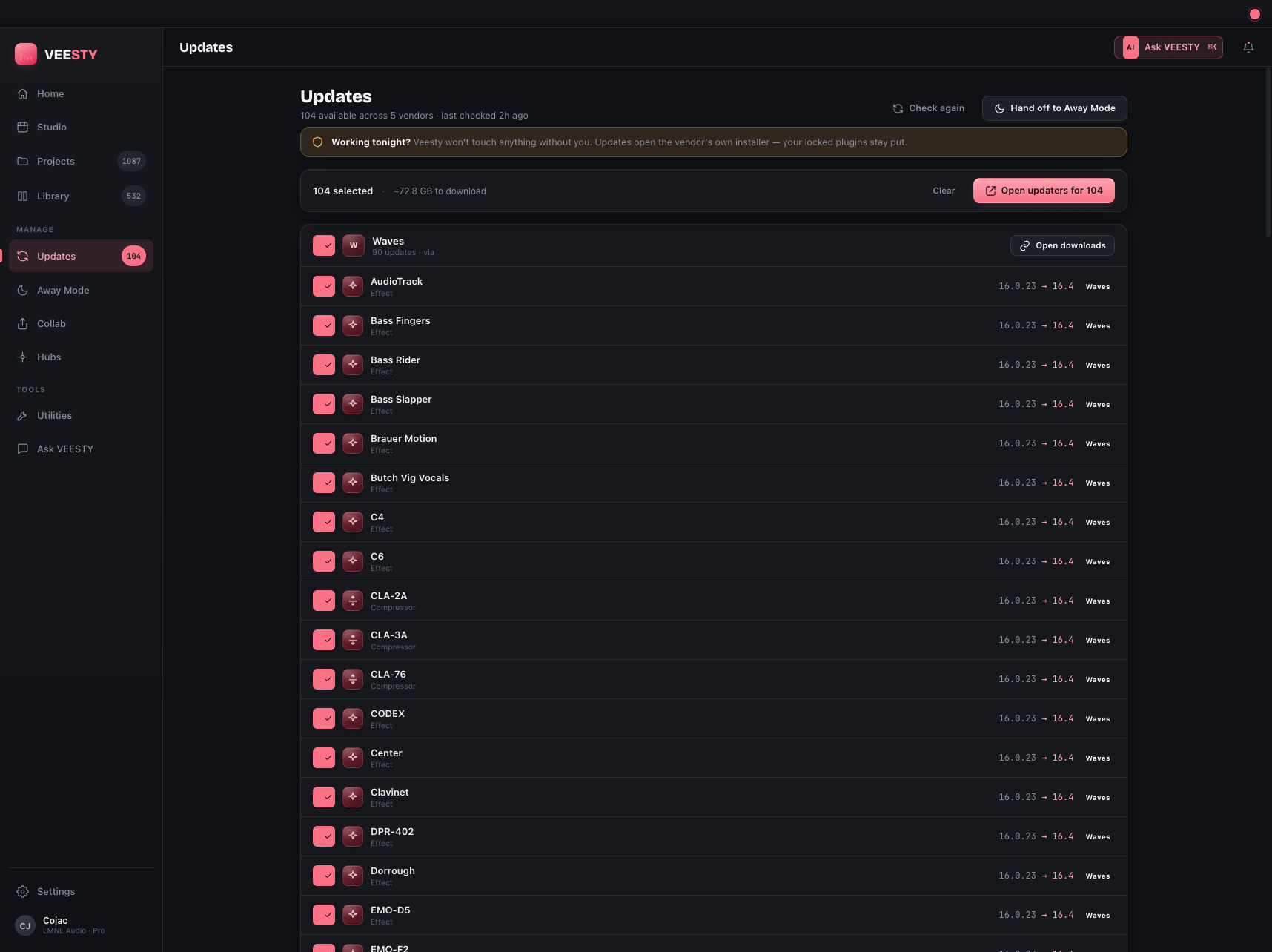Open Away Mode page
The image size is (1272, 952).
tap(81, 291)
